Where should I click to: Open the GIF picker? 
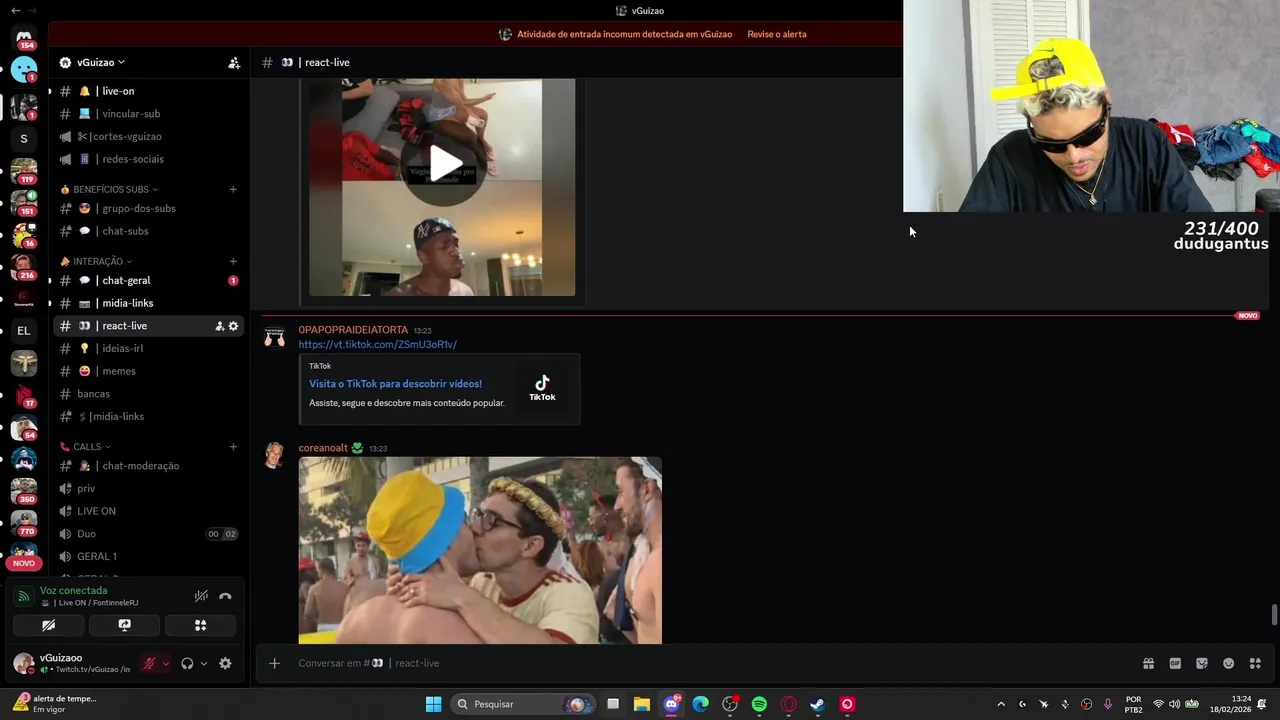(x=1175, y=663)
